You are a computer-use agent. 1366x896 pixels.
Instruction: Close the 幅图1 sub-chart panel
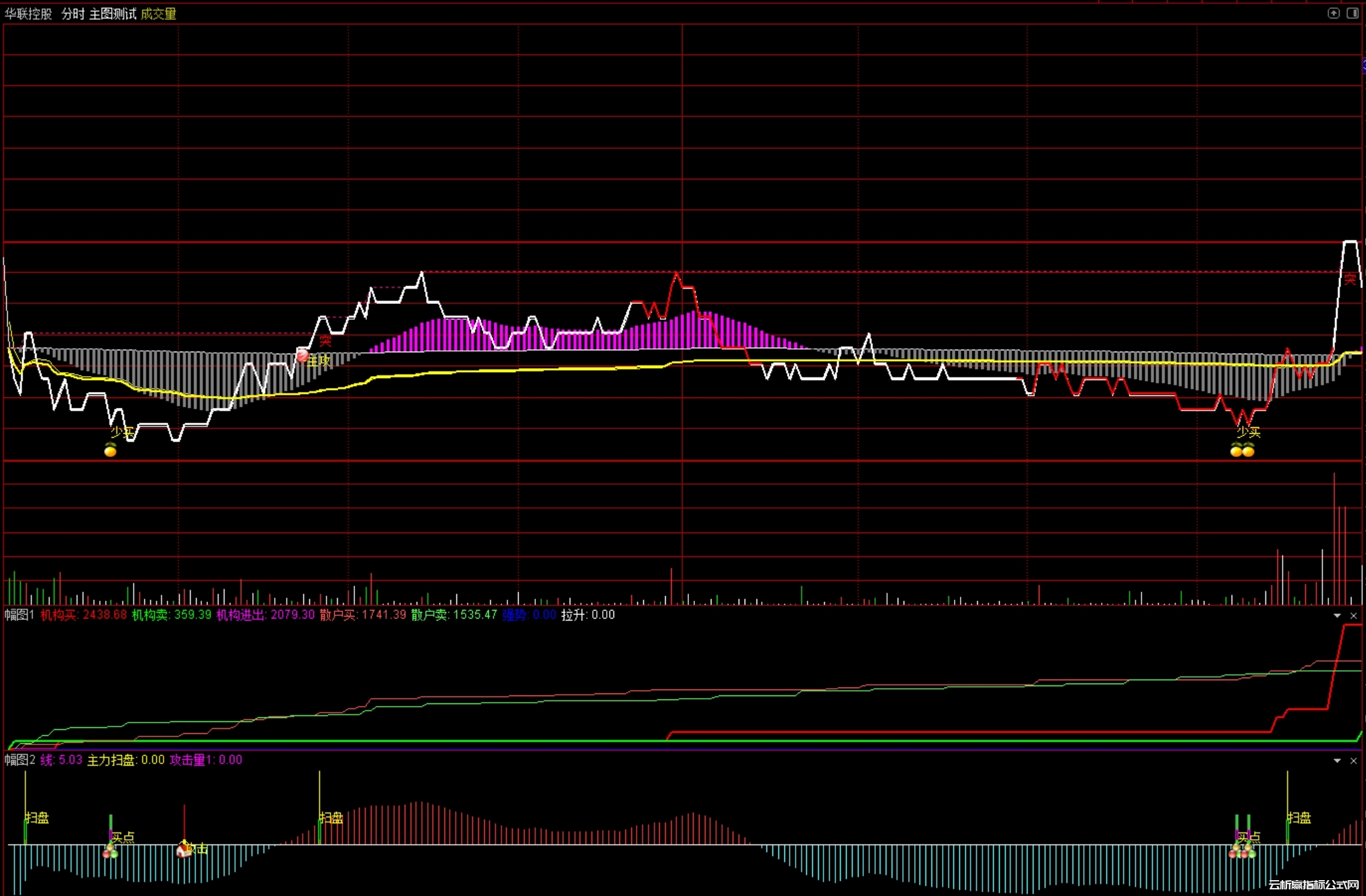(1353, 616)
